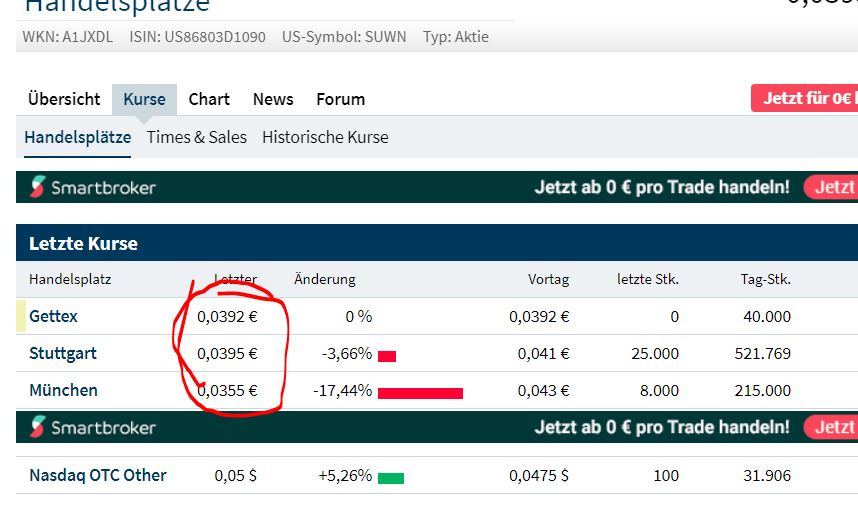This screenshot has width=858, height=521.
Task: Click the red change bar for Stuttgart
Action: point(387,355)
